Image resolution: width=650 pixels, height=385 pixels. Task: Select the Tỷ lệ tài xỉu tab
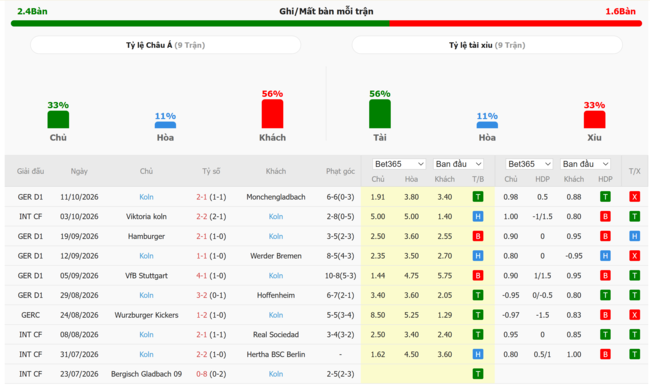point(487,45)
